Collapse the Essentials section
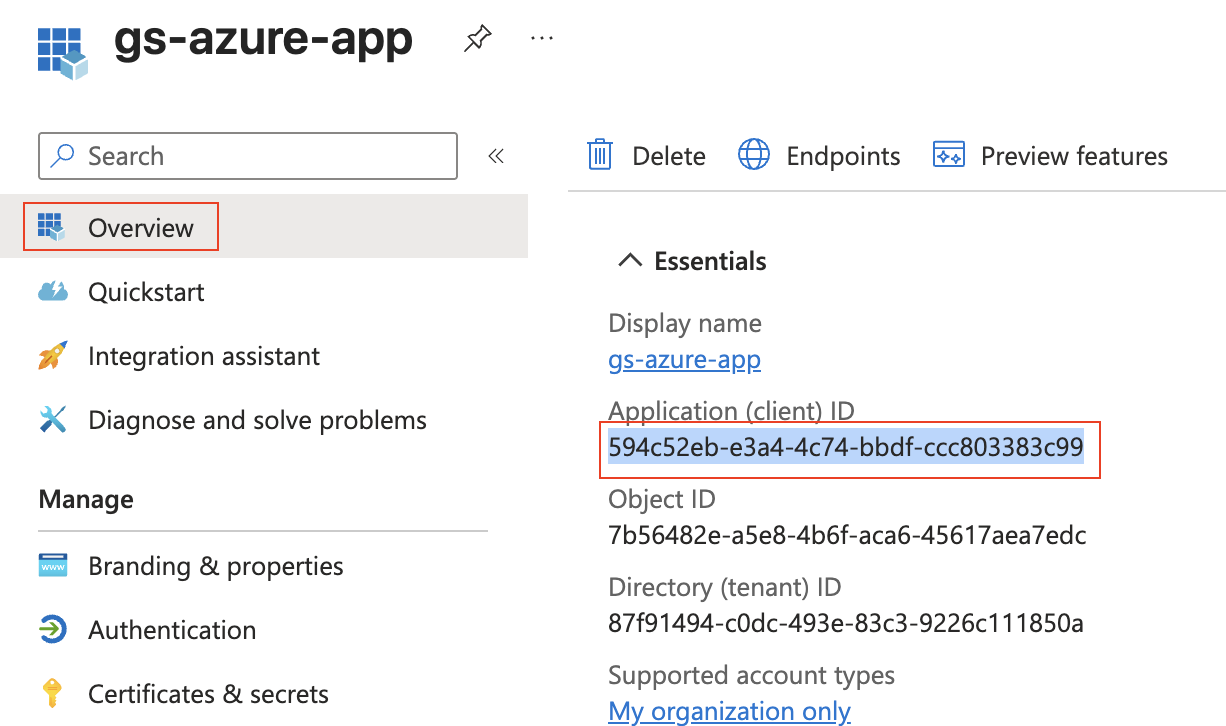This screenshot has height=726, width=1226. (x=629, y=259)
